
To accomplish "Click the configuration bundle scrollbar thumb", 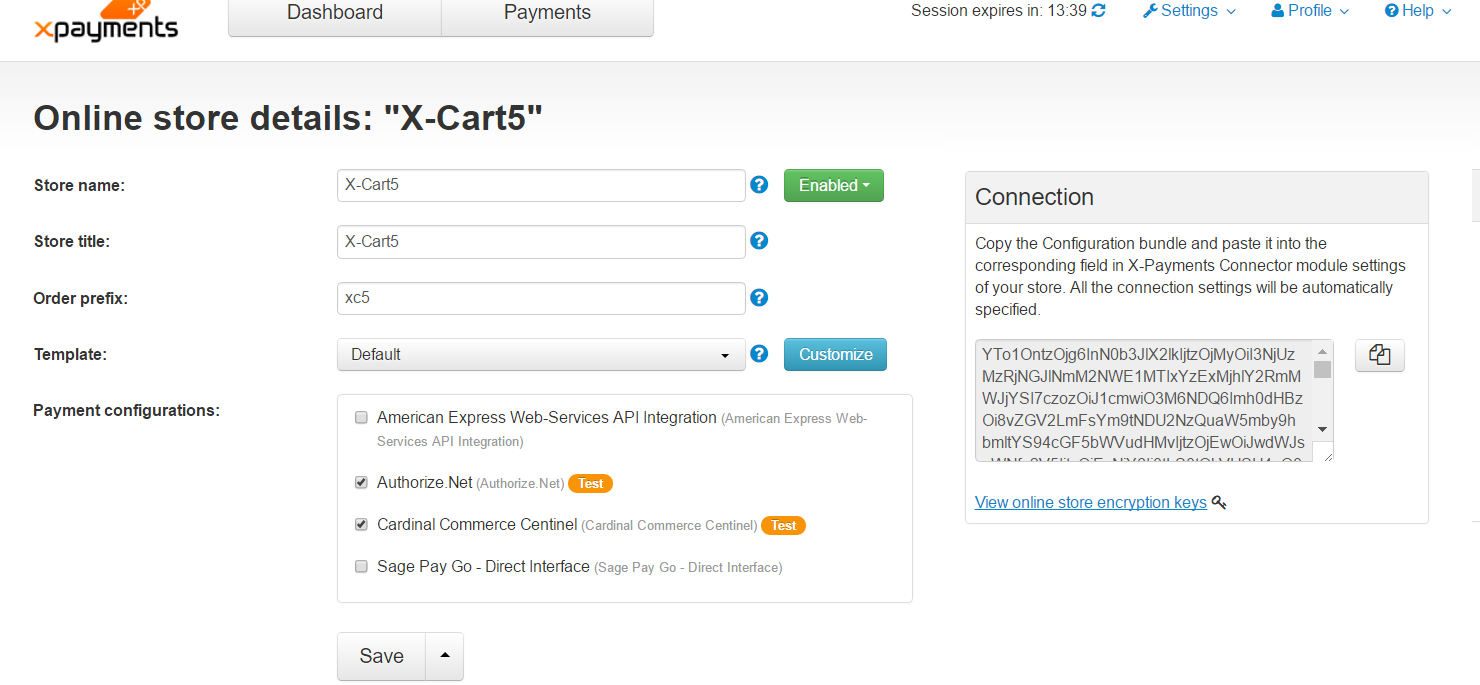I will pos(1322,369).
